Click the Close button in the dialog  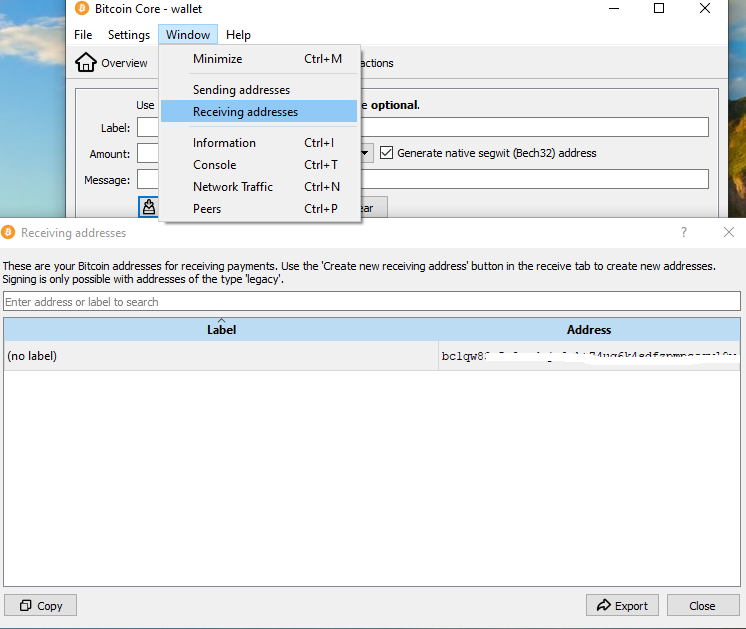point(703,605)
